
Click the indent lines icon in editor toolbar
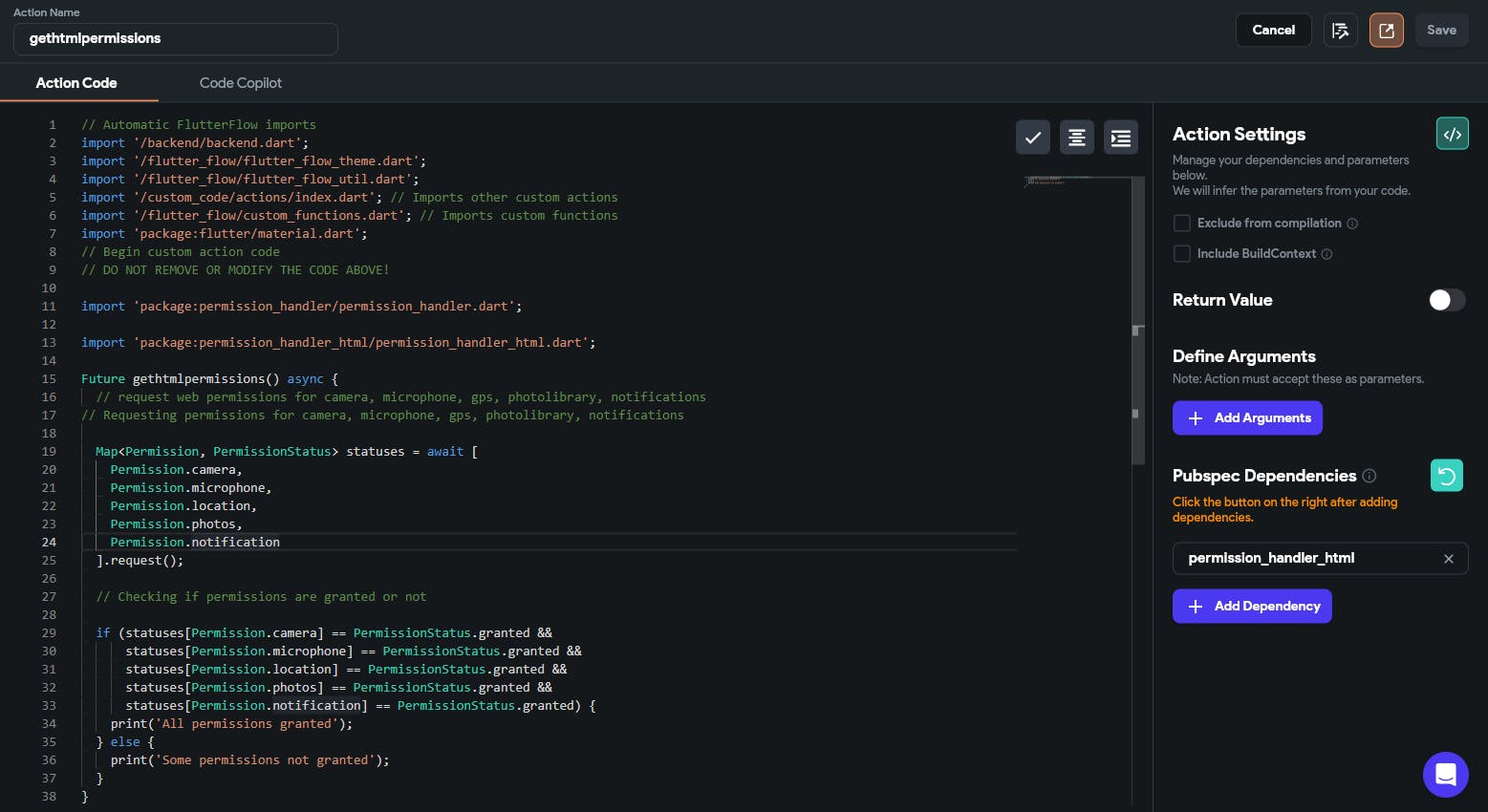tap(1120, 138)
